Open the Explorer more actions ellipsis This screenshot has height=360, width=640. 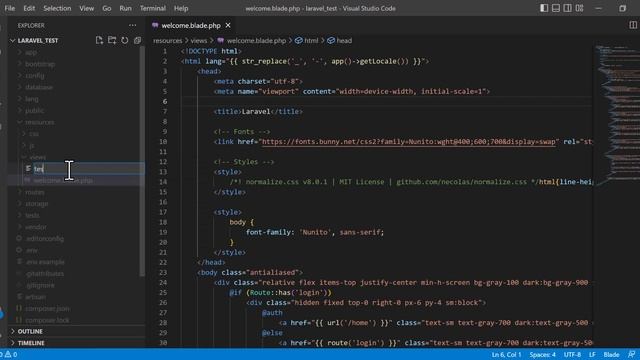tap(132, 25)
